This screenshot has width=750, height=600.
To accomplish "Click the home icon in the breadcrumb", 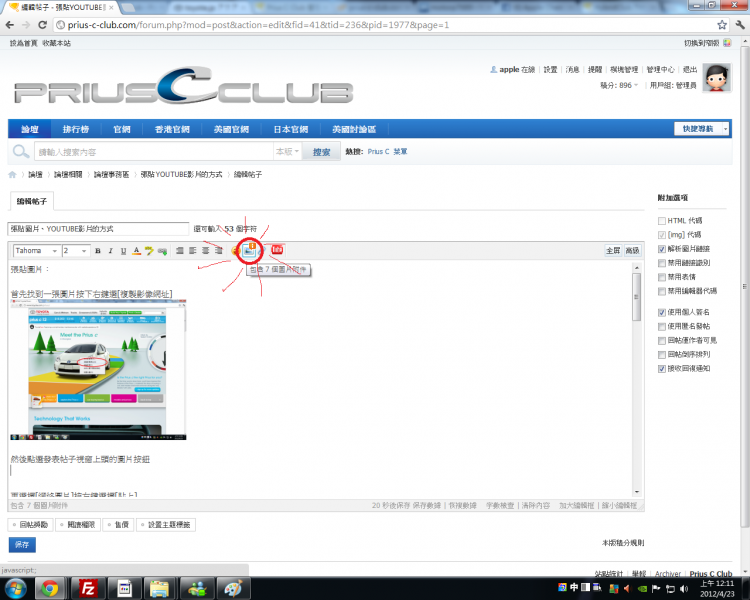I will [12, 175].
